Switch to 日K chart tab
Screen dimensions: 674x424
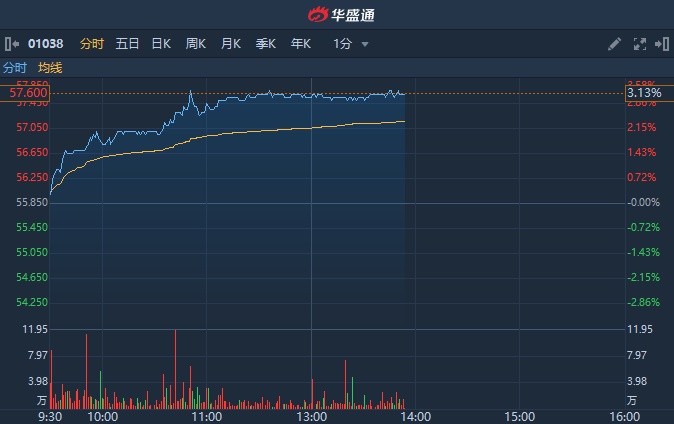click(x=161, y=44)
